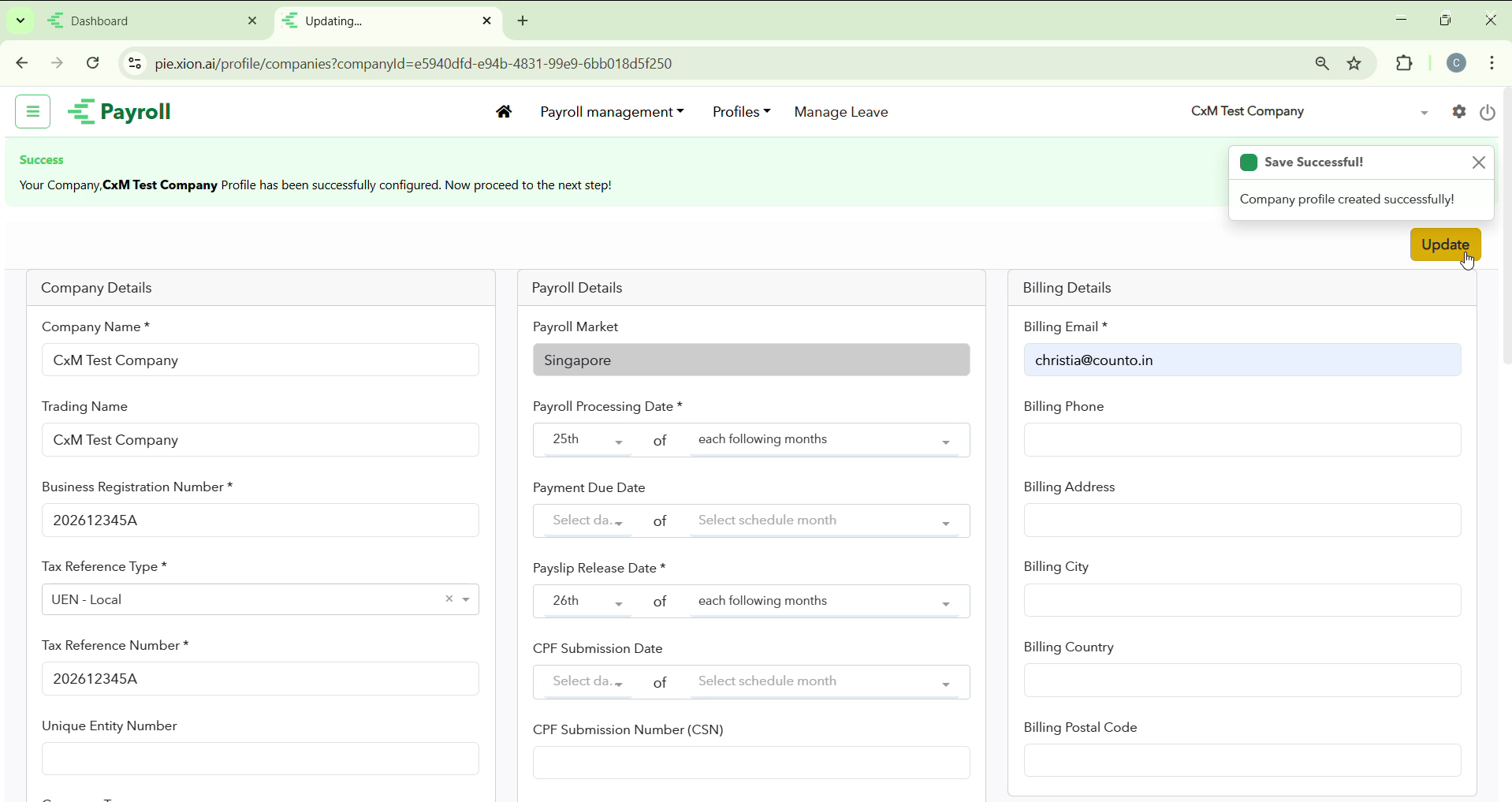Open the Manage Leave link
Viewport: 1512px width, 802px height.
tap(841, 113)
